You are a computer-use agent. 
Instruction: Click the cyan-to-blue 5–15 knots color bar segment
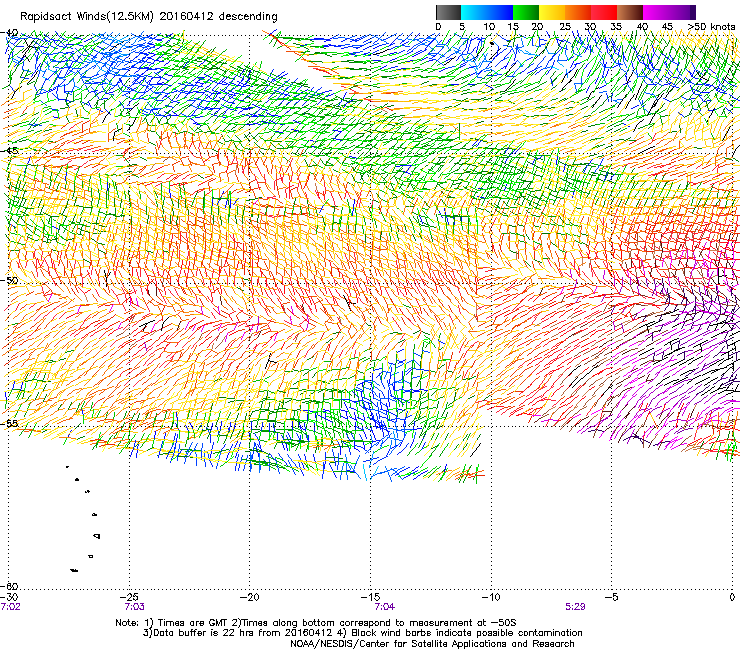487,12
